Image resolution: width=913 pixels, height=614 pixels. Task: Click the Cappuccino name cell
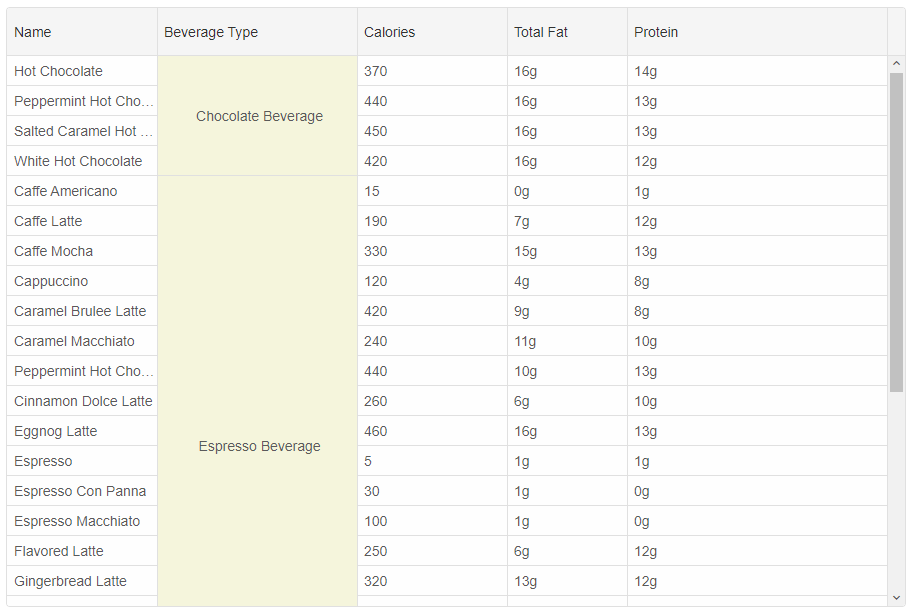(82, 281)
